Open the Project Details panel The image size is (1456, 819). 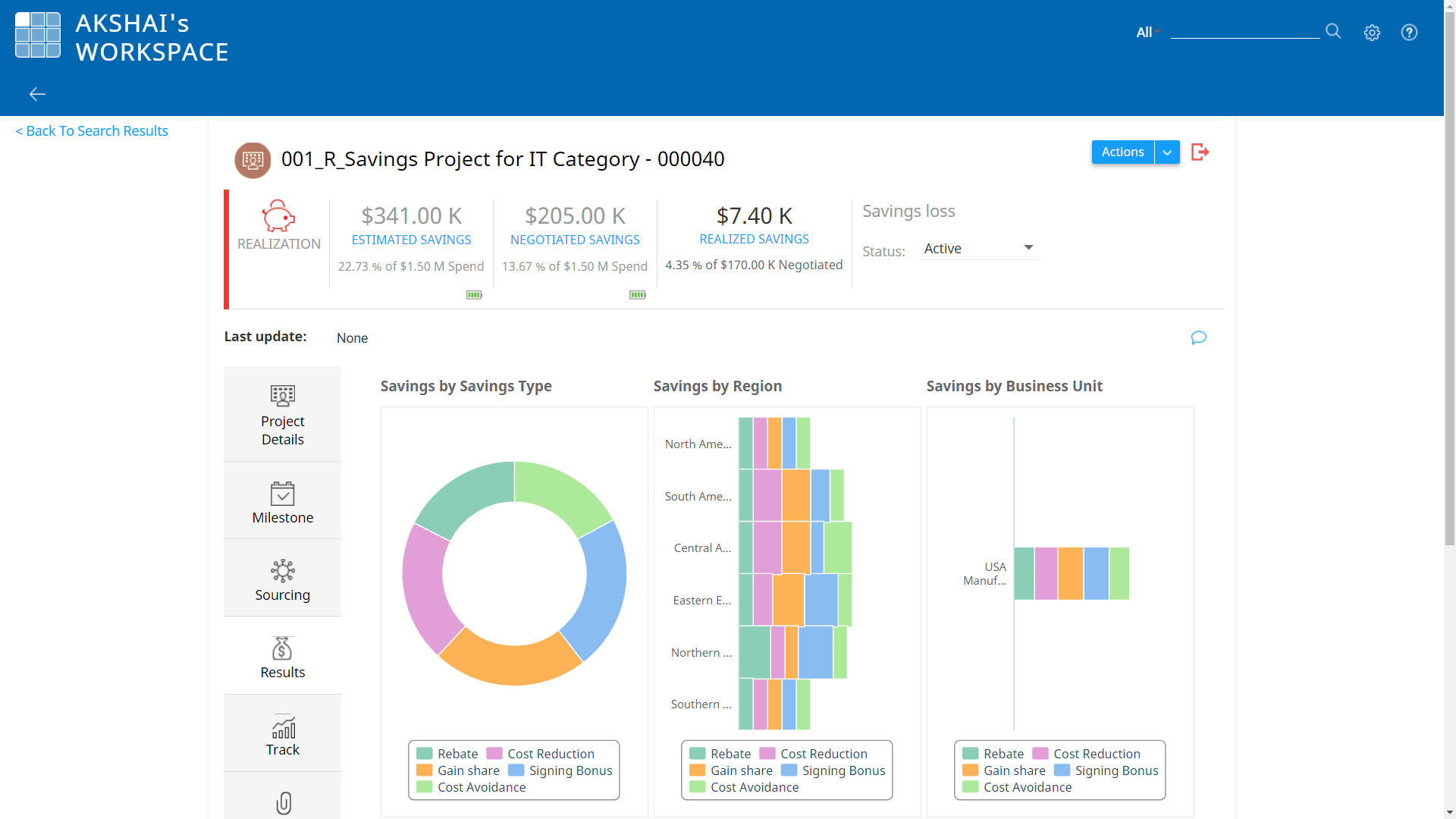pos(282,413)
